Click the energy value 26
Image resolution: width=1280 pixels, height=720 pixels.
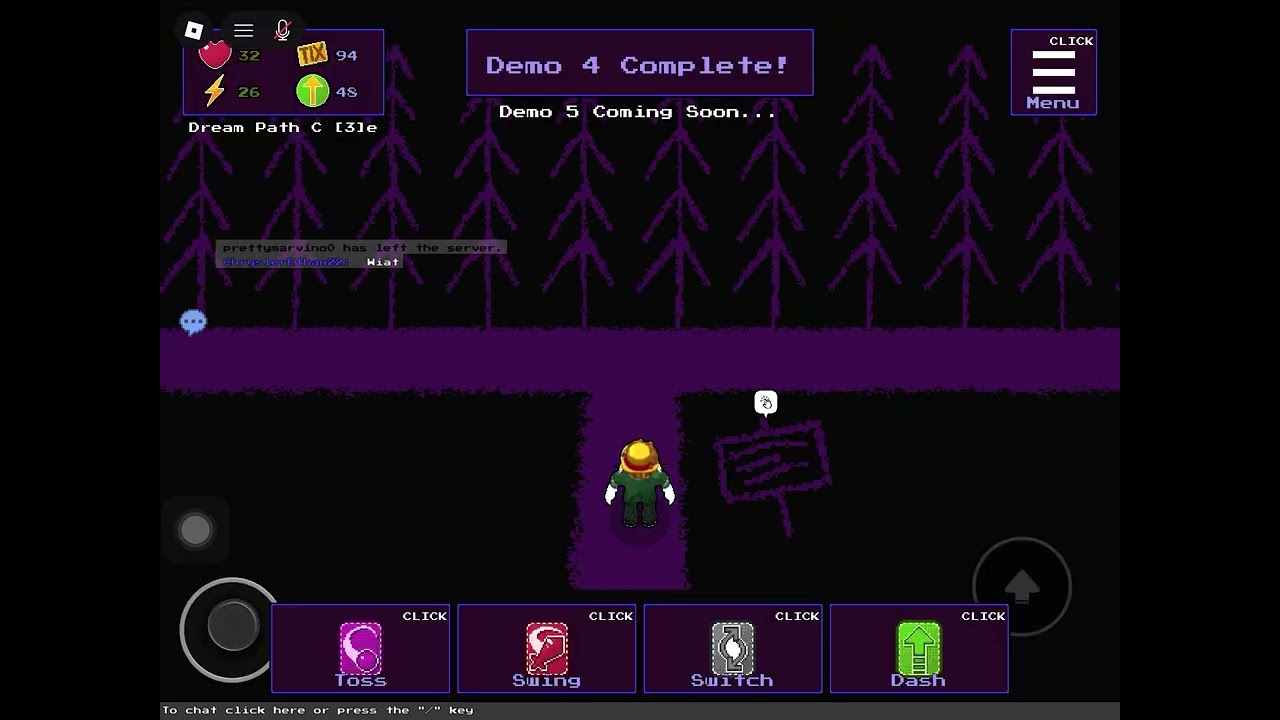pyautogui.click(x=249, y=92)
